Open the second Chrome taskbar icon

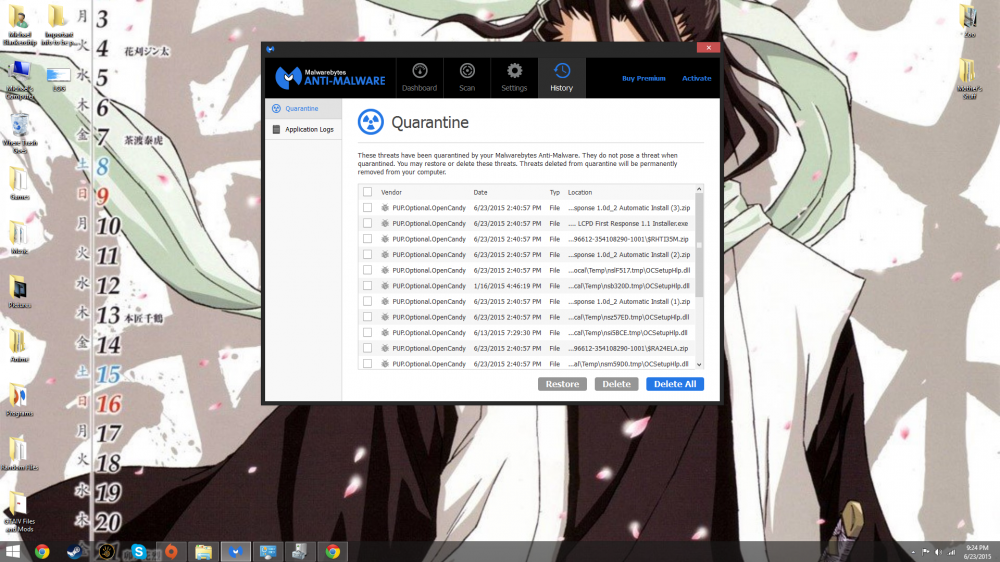(332, 552)
